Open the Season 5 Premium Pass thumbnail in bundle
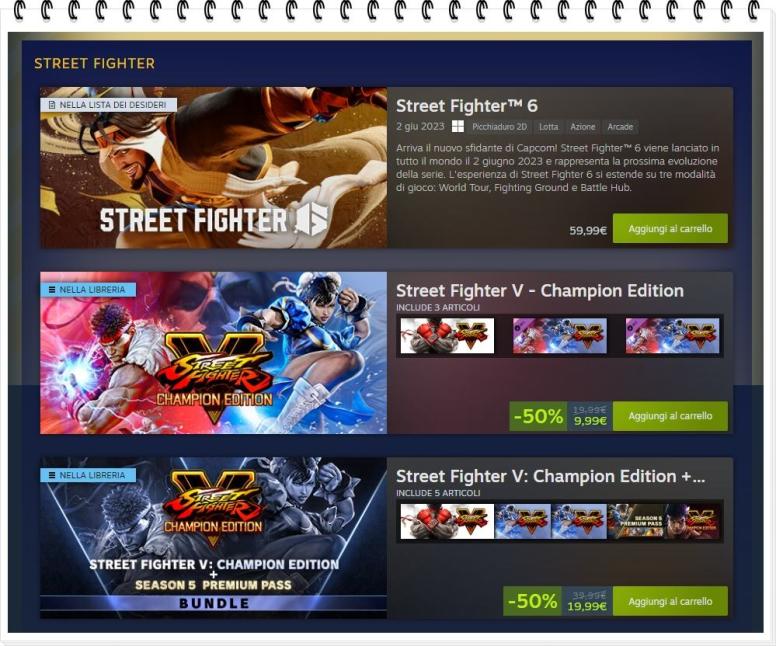Viewport: 776px width, 646px height. coord(635,521)
